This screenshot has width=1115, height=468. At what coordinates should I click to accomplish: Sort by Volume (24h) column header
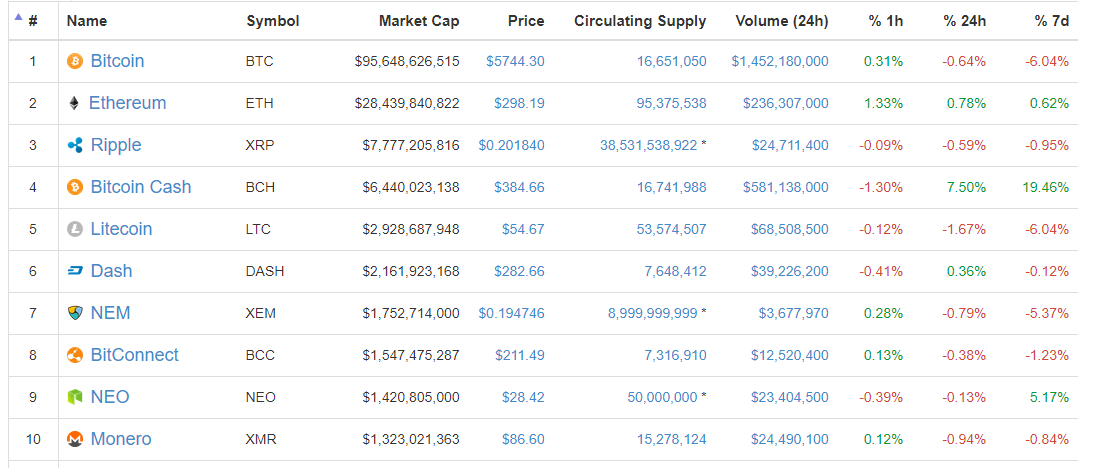pos(781,20)
